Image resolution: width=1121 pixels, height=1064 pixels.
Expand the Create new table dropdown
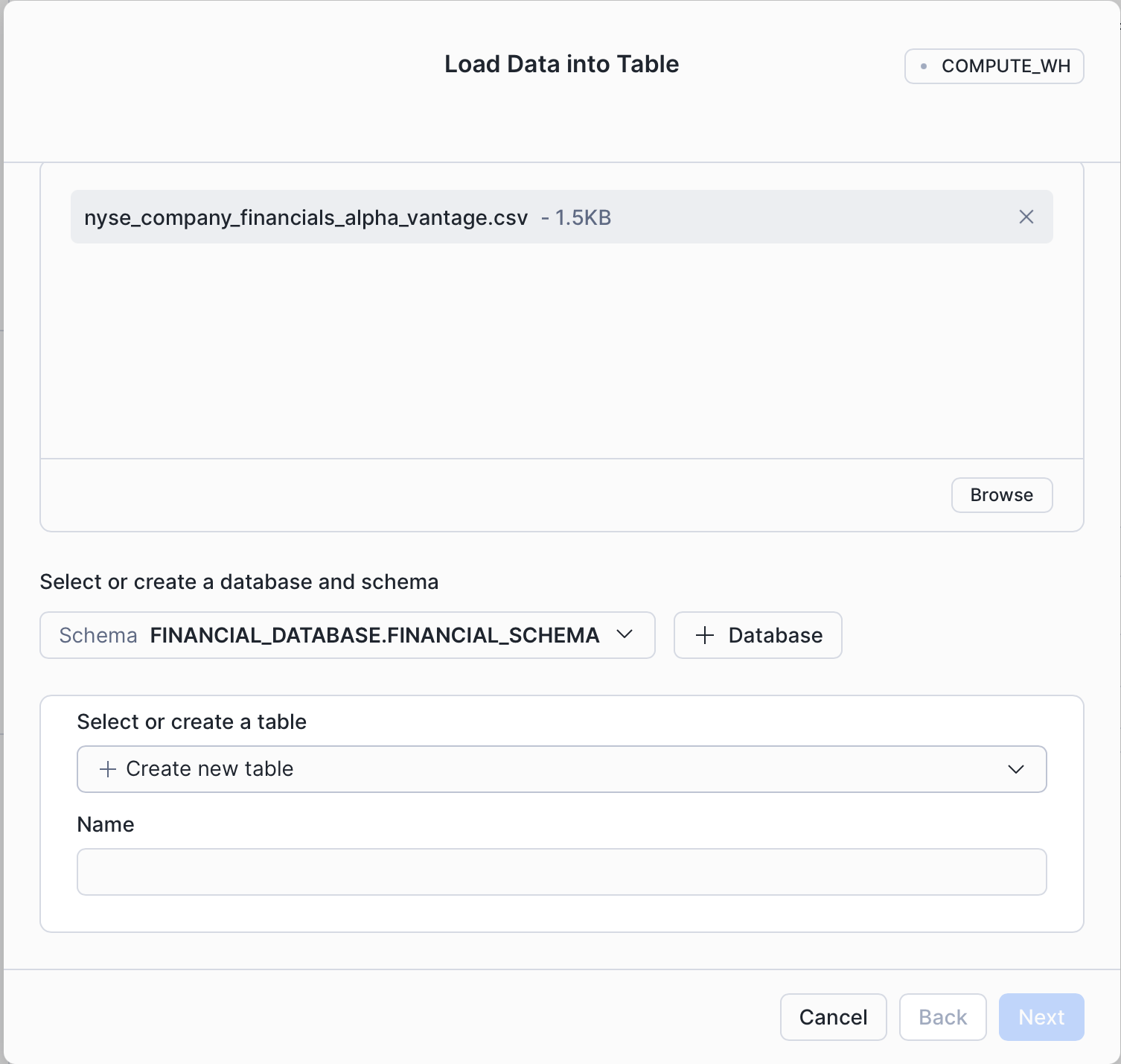pyautogui.click(x=561, y=768)
